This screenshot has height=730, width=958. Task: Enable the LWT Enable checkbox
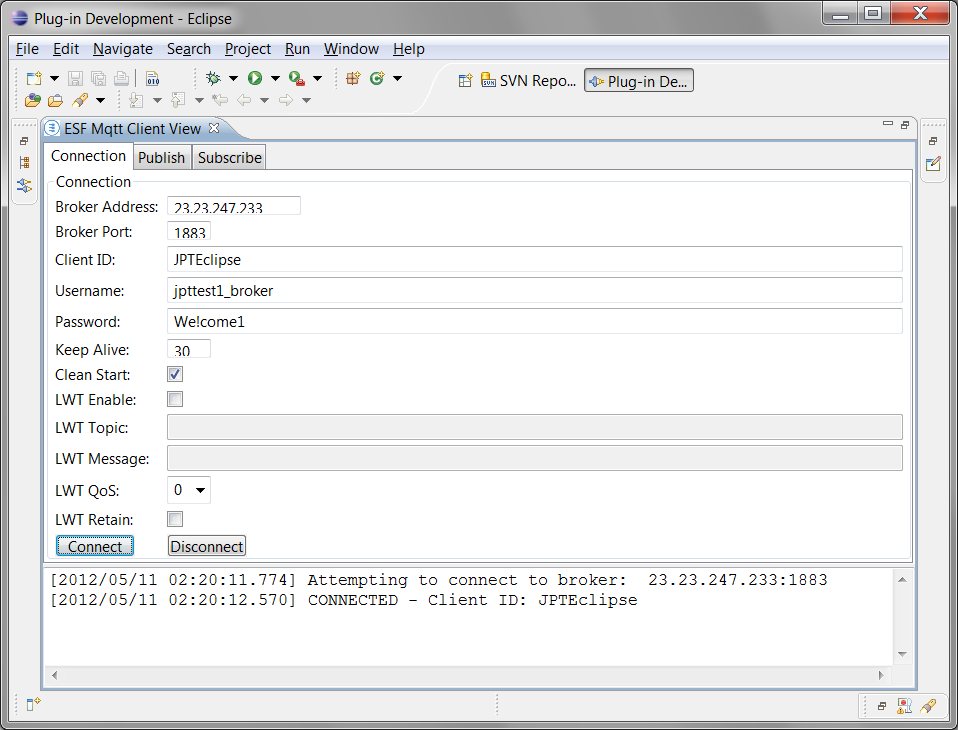coord(175,400)
